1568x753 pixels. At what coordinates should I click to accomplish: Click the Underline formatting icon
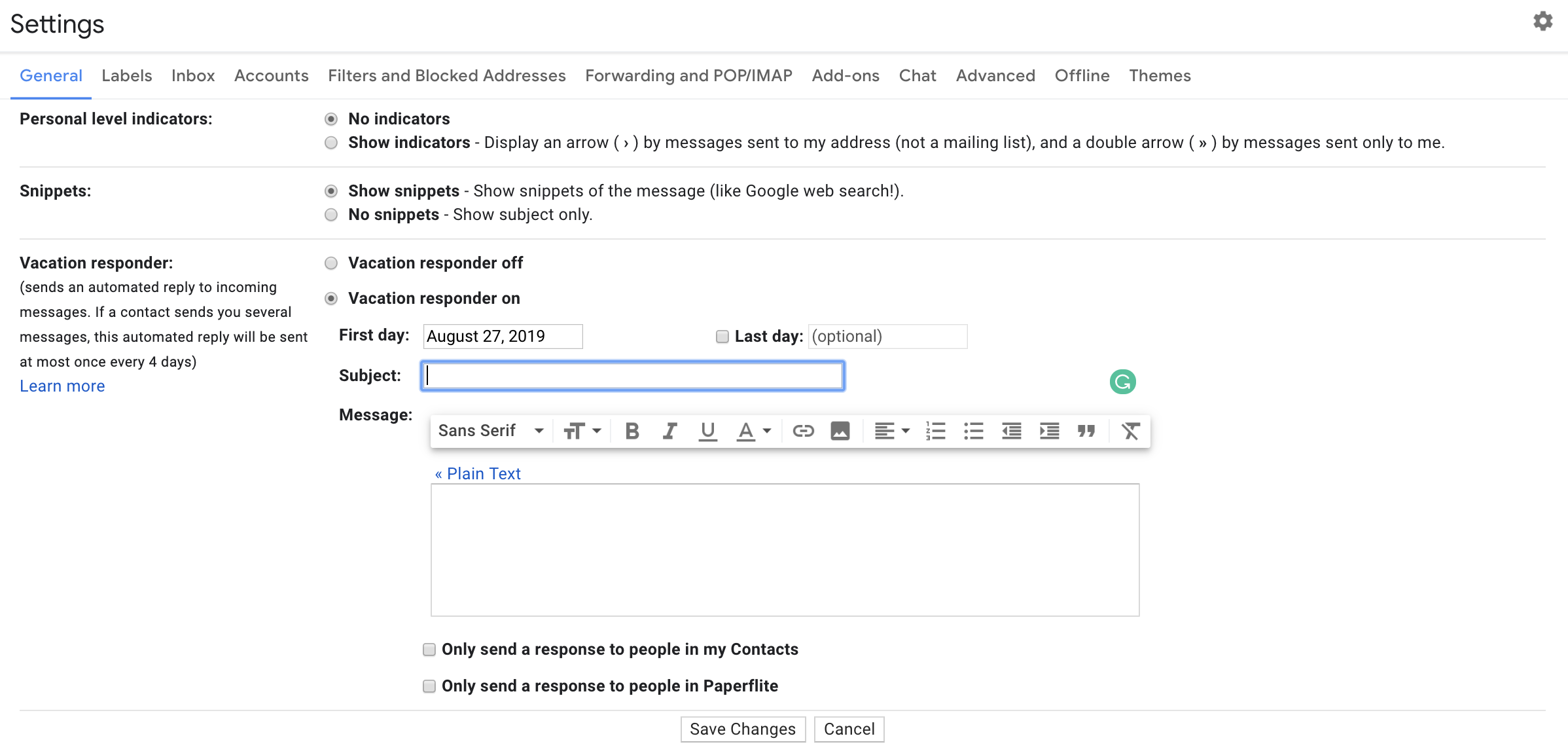[x=707, y=431]
